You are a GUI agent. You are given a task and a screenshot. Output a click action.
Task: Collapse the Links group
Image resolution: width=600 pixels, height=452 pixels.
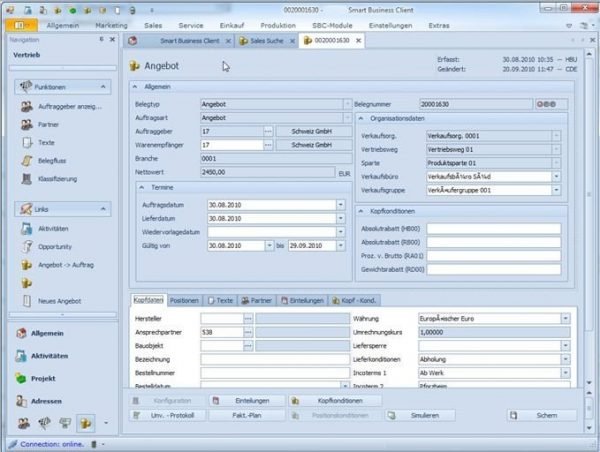(x=103, y=209)
